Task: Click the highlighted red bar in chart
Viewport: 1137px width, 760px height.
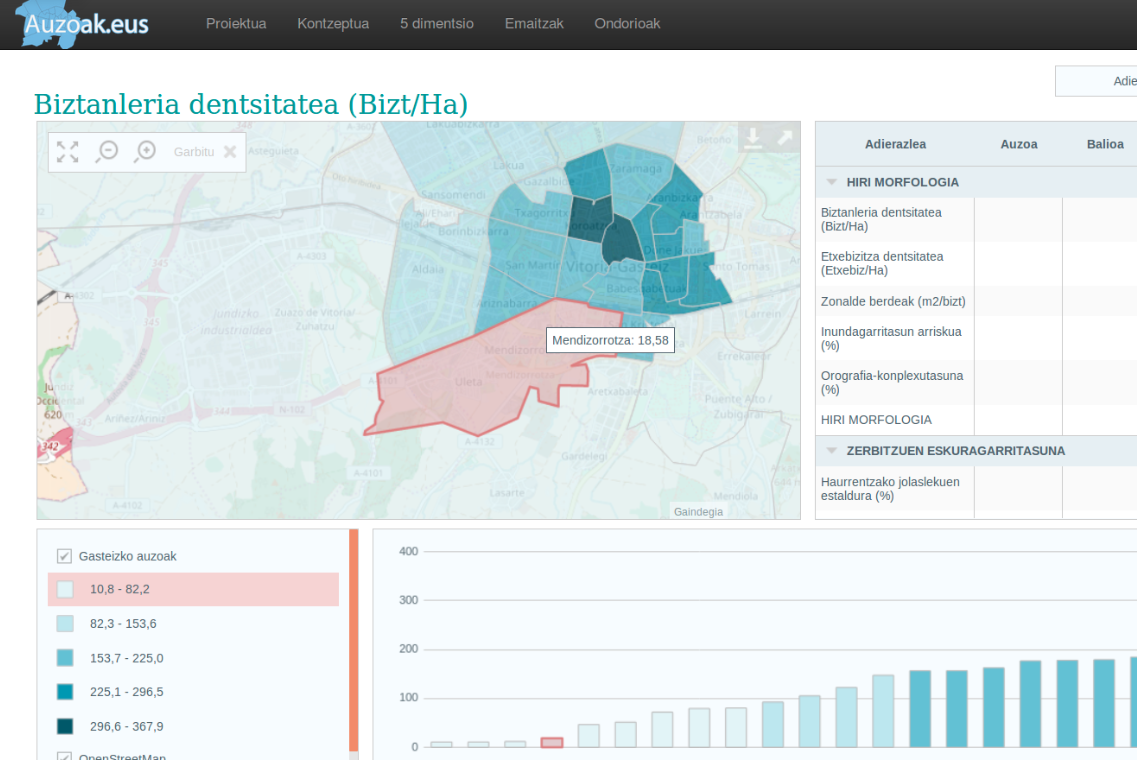Action: (x=552, y=742)
